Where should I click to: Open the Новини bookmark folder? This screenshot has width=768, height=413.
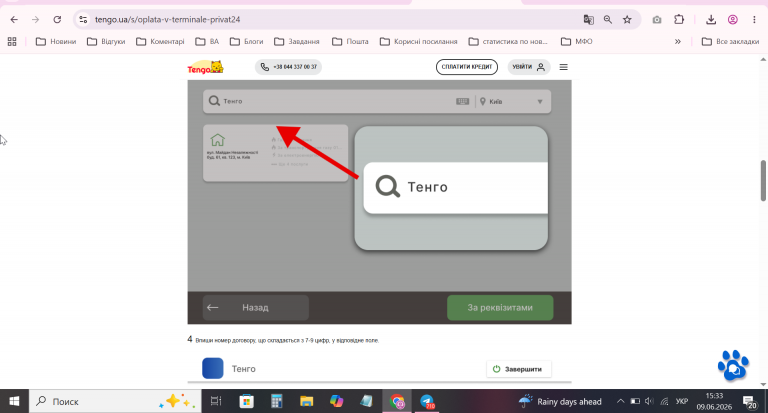(x=56, y=42)
